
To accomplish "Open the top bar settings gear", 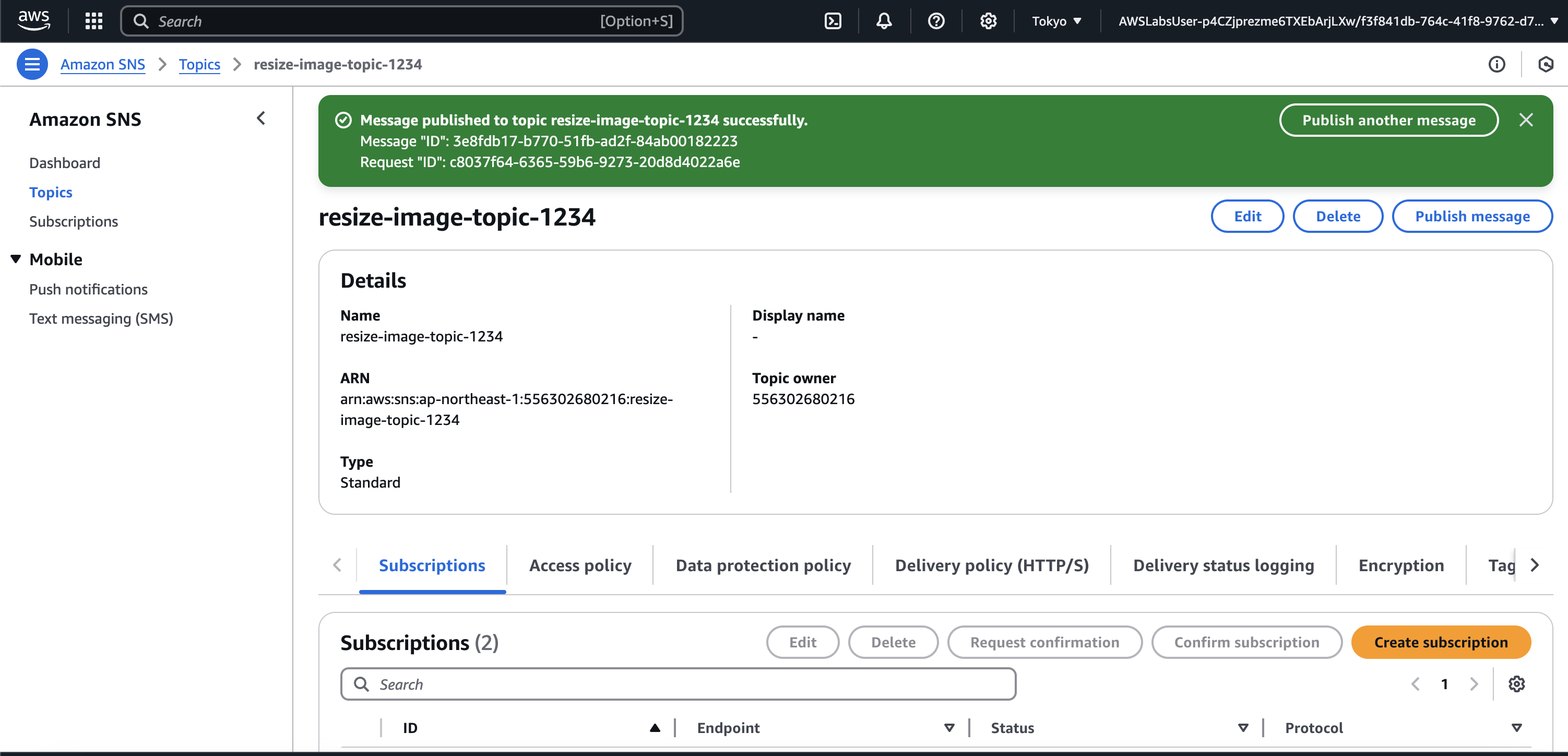I will [x=988, y=21].
